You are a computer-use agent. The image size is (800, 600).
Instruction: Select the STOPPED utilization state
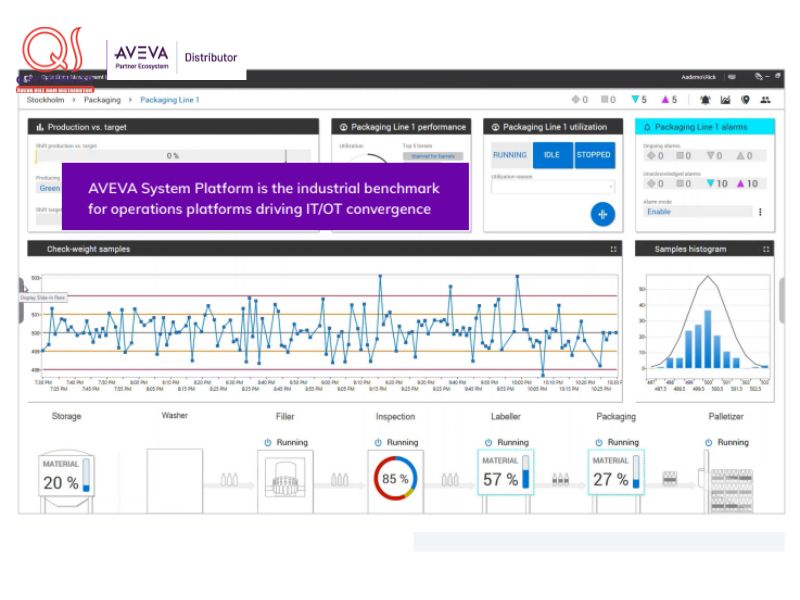tap(594, 155)
